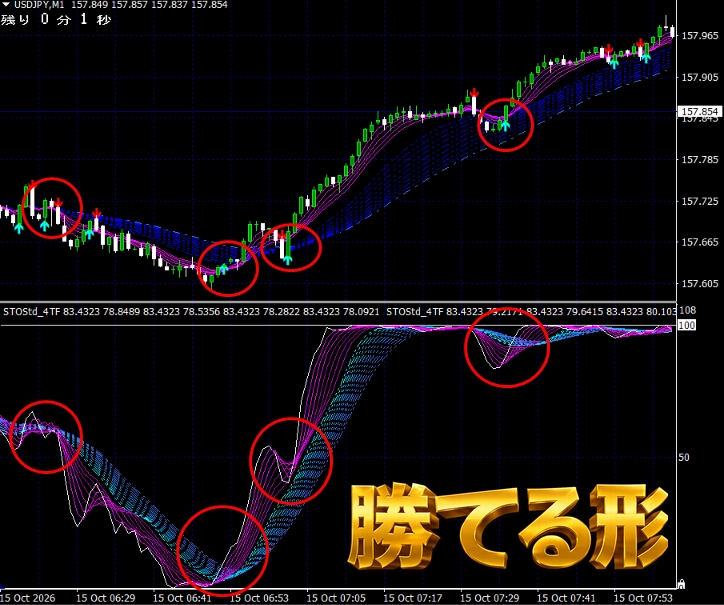
Task: Click the 15 Oct 07:53 time label
Action: coord(643,598)
